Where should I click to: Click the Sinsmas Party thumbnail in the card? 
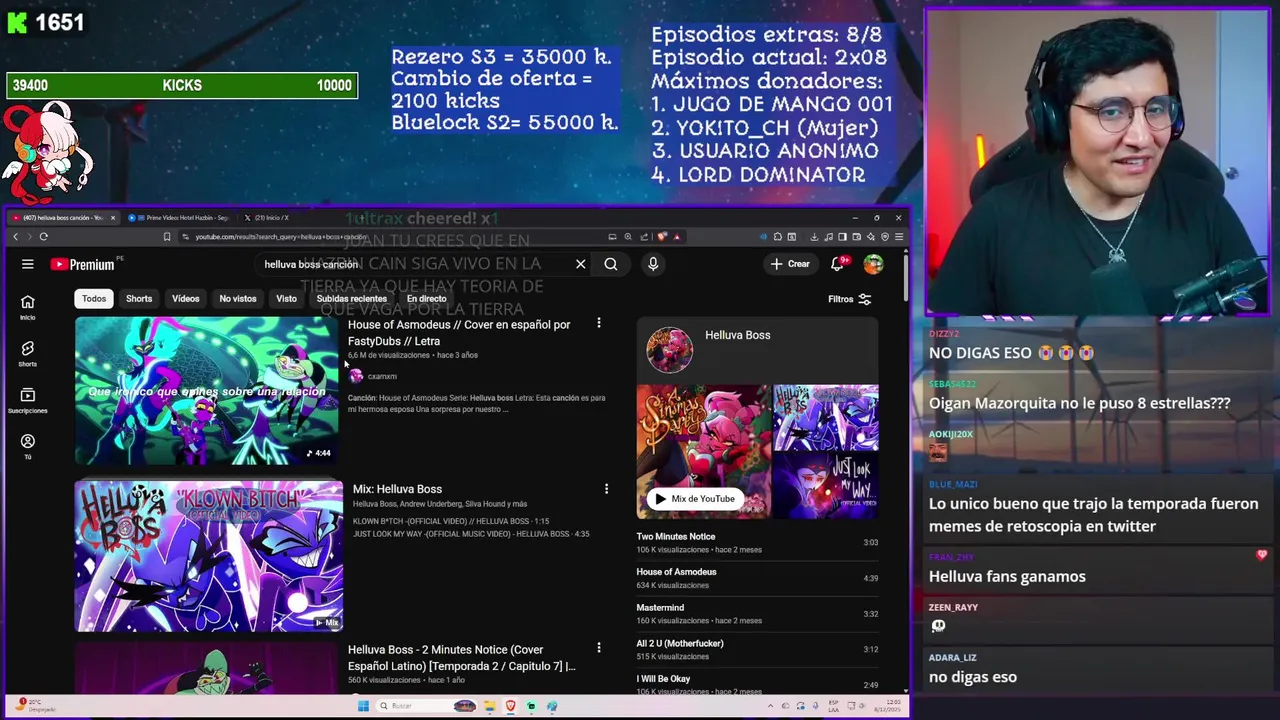tap(704, 450)
